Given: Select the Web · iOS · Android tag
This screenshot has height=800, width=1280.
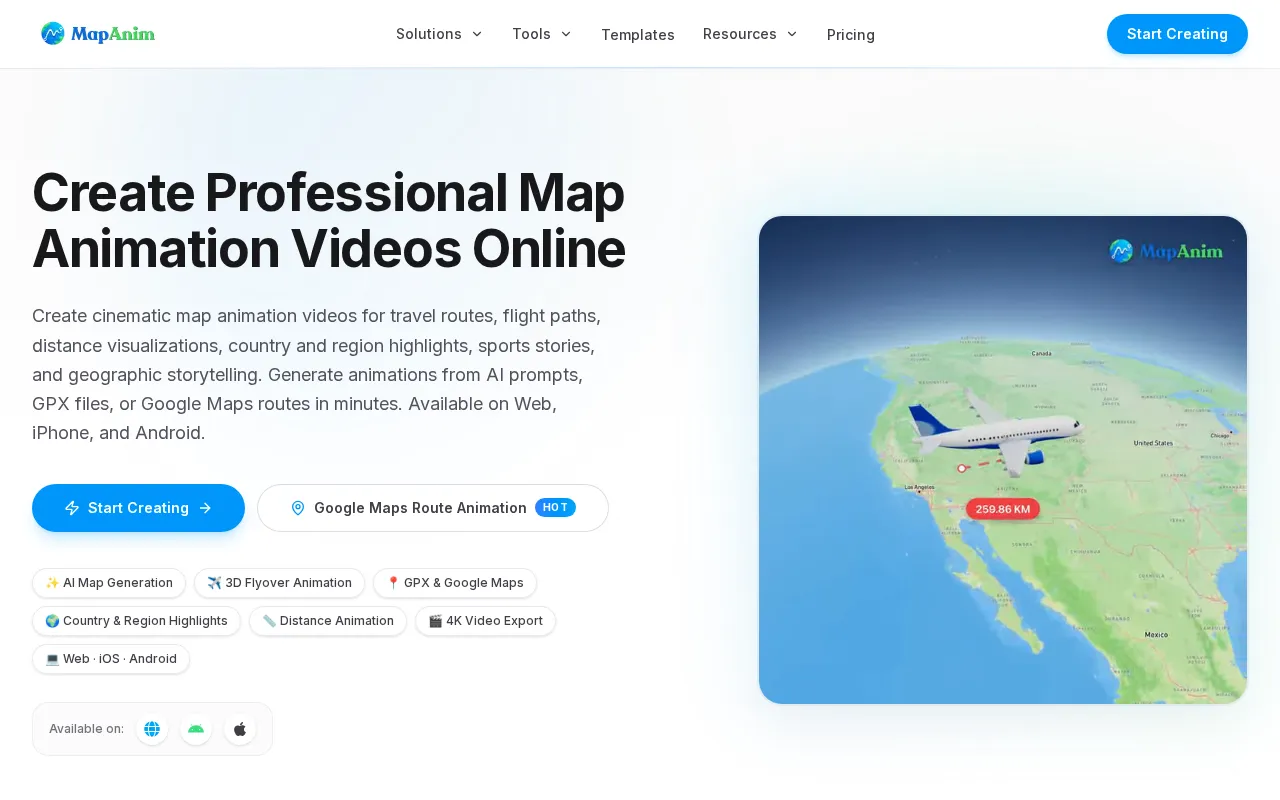Looking at the screenshot, I should point(111,659).
